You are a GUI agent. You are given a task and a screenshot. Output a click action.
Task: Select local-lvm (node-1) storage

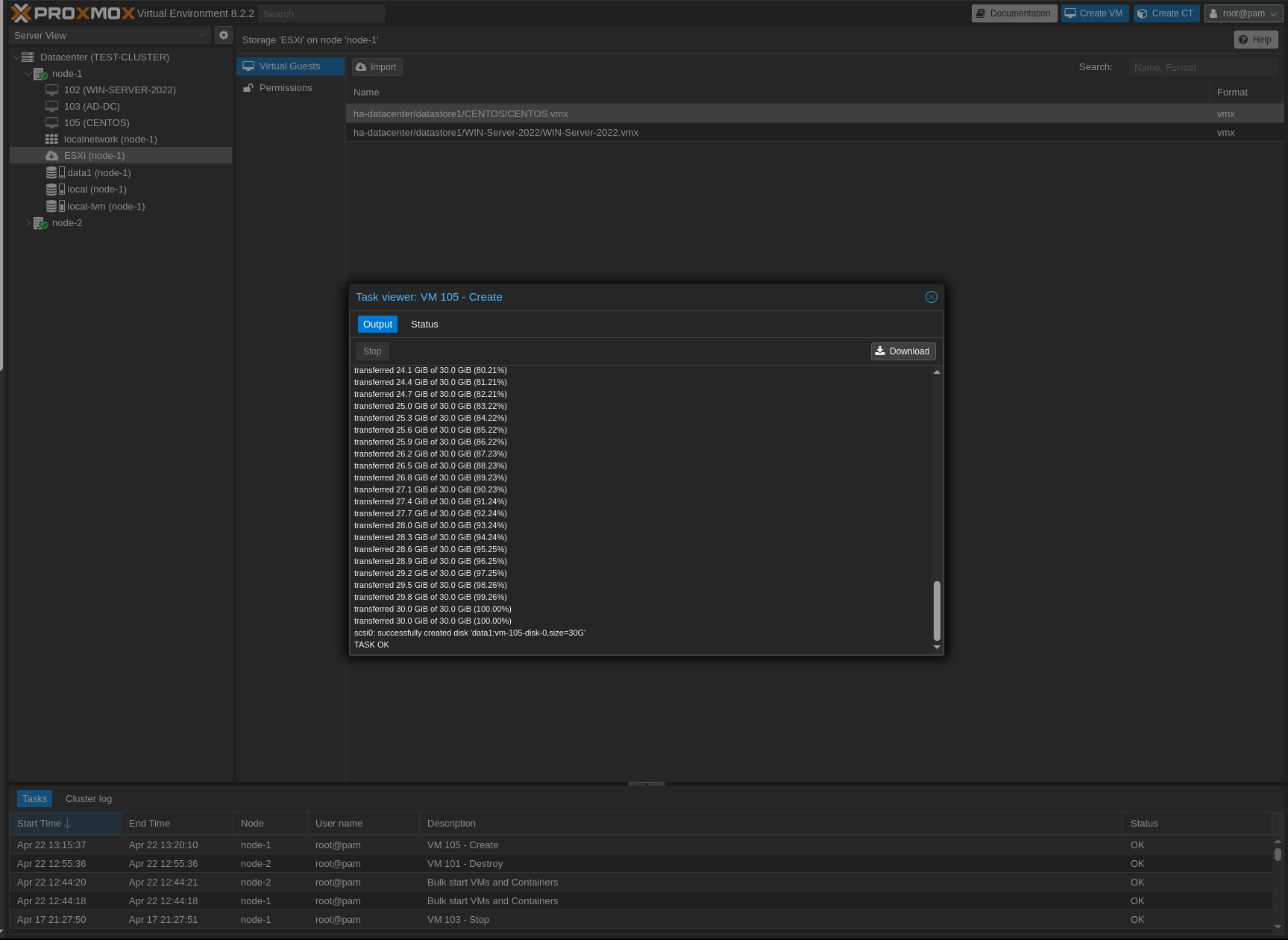click(x=105, y=207)
